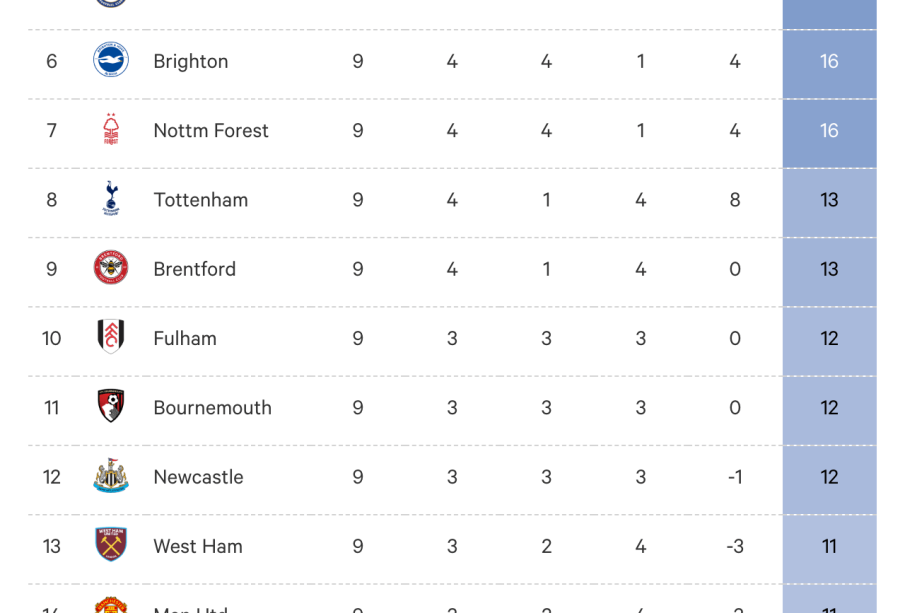Image resolution: width=905 pixels, height=613 pixels.
Task: Click the Nottm Forest club crest
Action: pos(111,130)
